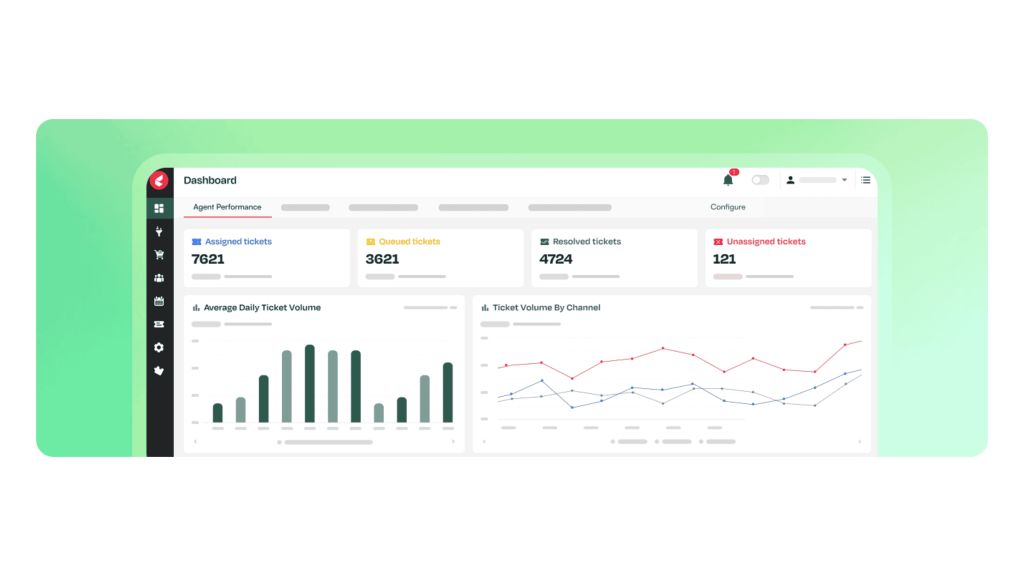
Task: Click the inbox icon in the sidebar
Action: (160, 324)
